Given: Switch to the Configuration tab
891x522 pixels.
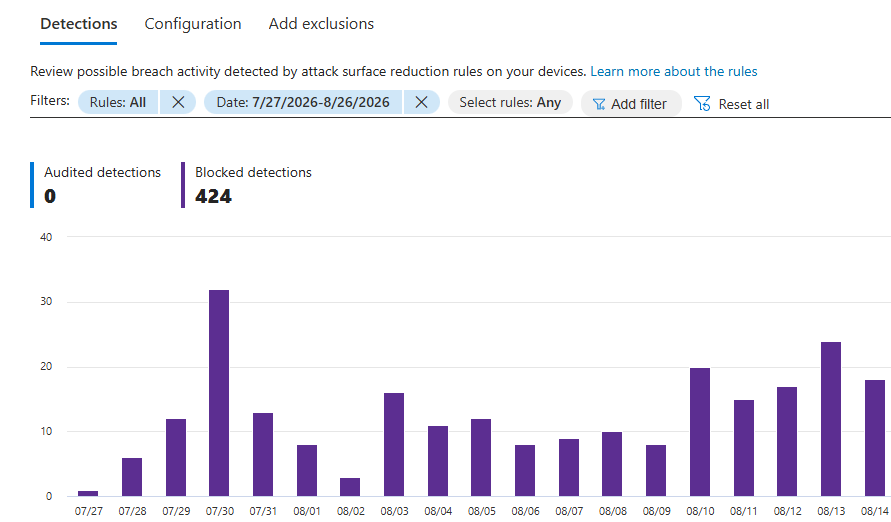Looking at the screenshot, I should pos(193,24).
